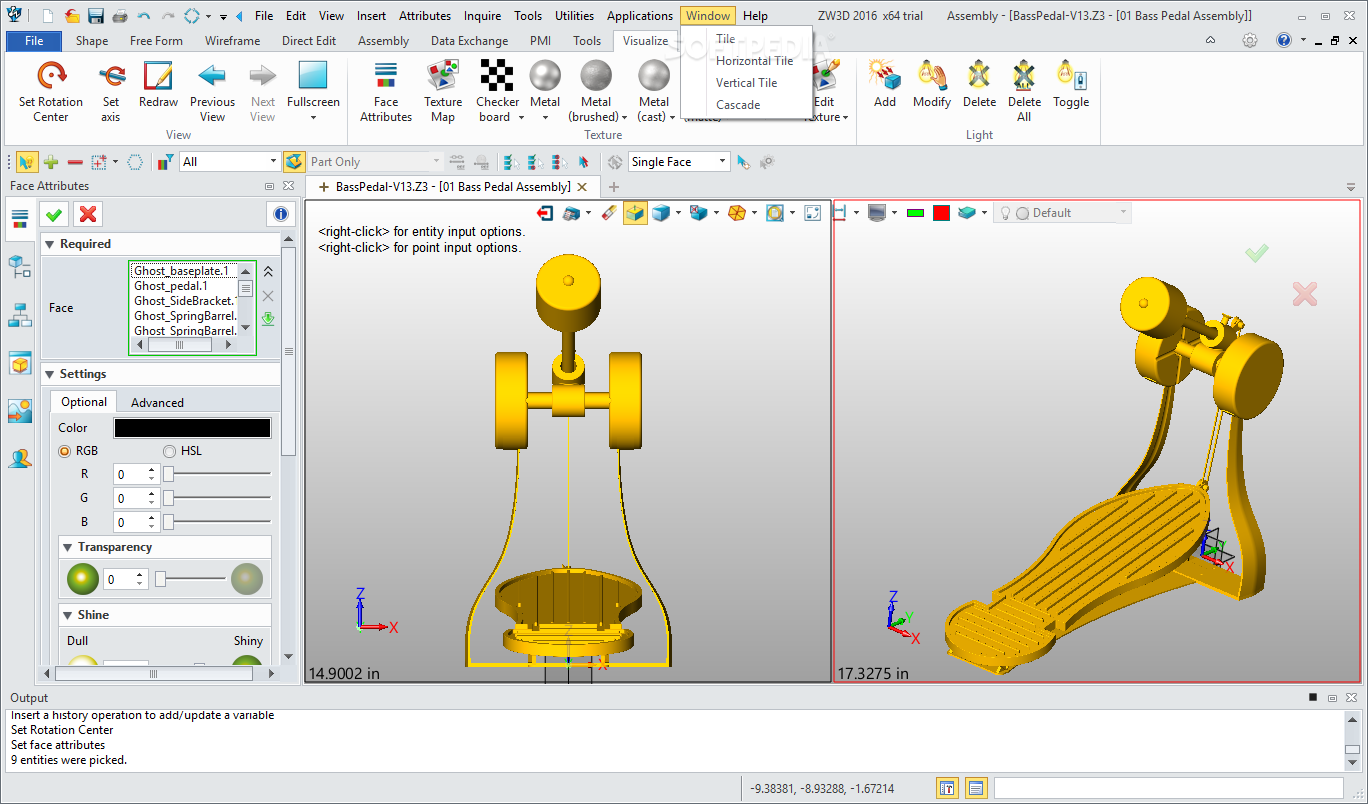Cancel Face Attributes with red X
This screenshot has width=1368, height=804.
pos(88,214)
